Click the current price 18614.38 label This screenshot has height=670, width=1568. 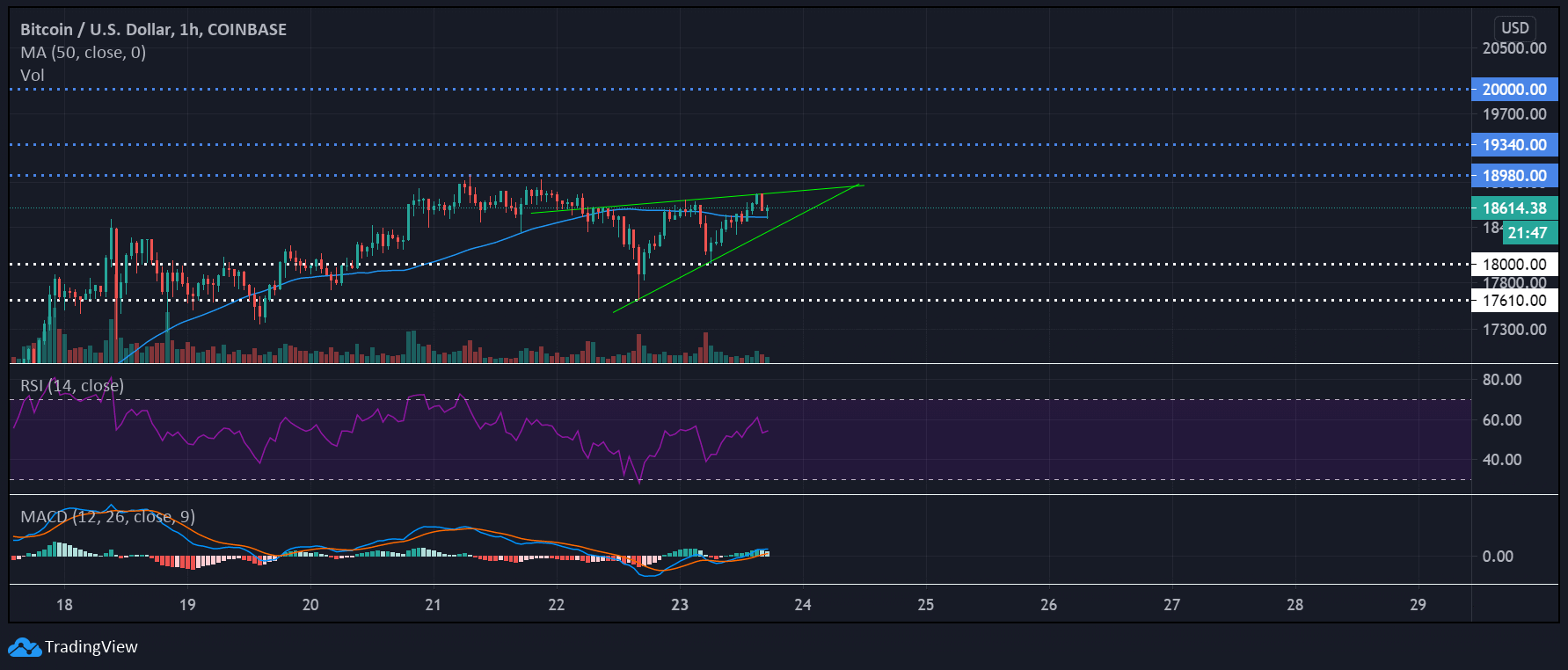(1514, 208)
